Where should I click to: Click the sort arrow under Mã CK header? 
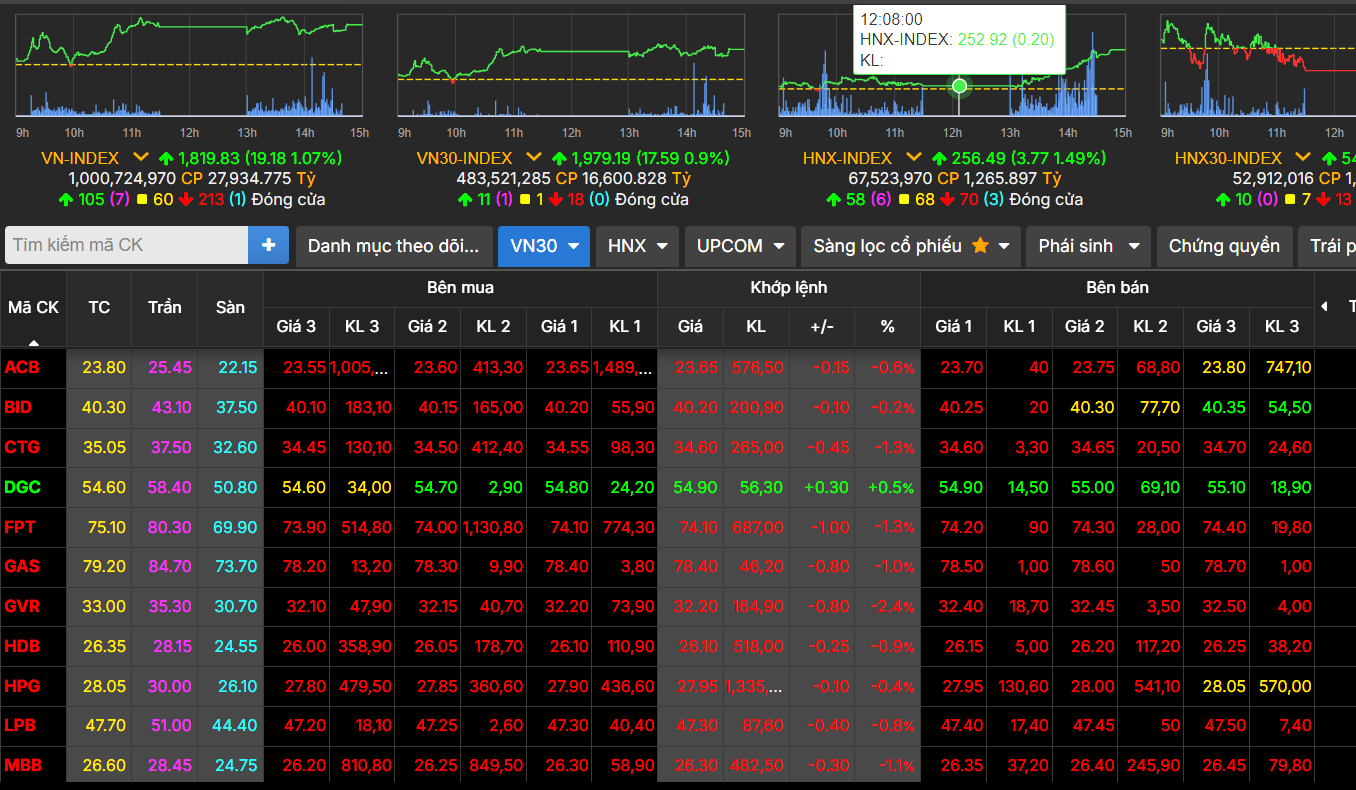pyautogui.click(x=33, y=341)
